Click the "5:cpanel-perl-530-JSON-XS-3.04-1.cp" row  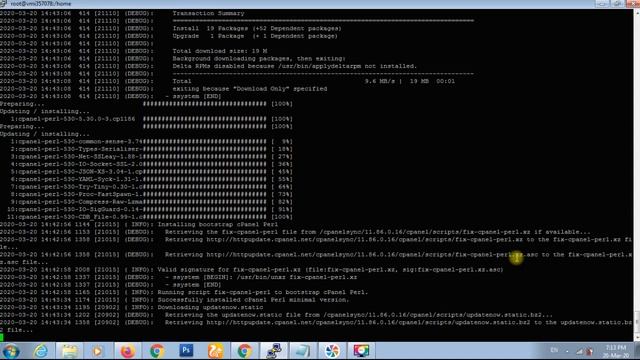(x=152, y=171)
